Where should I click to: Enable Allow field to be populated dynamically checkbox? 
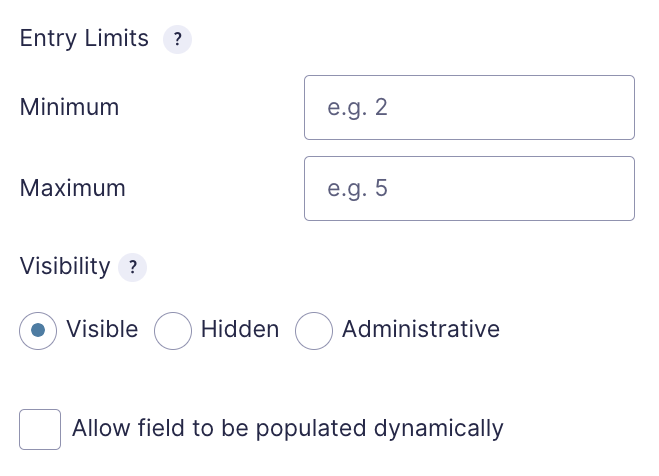click(40, 429)
